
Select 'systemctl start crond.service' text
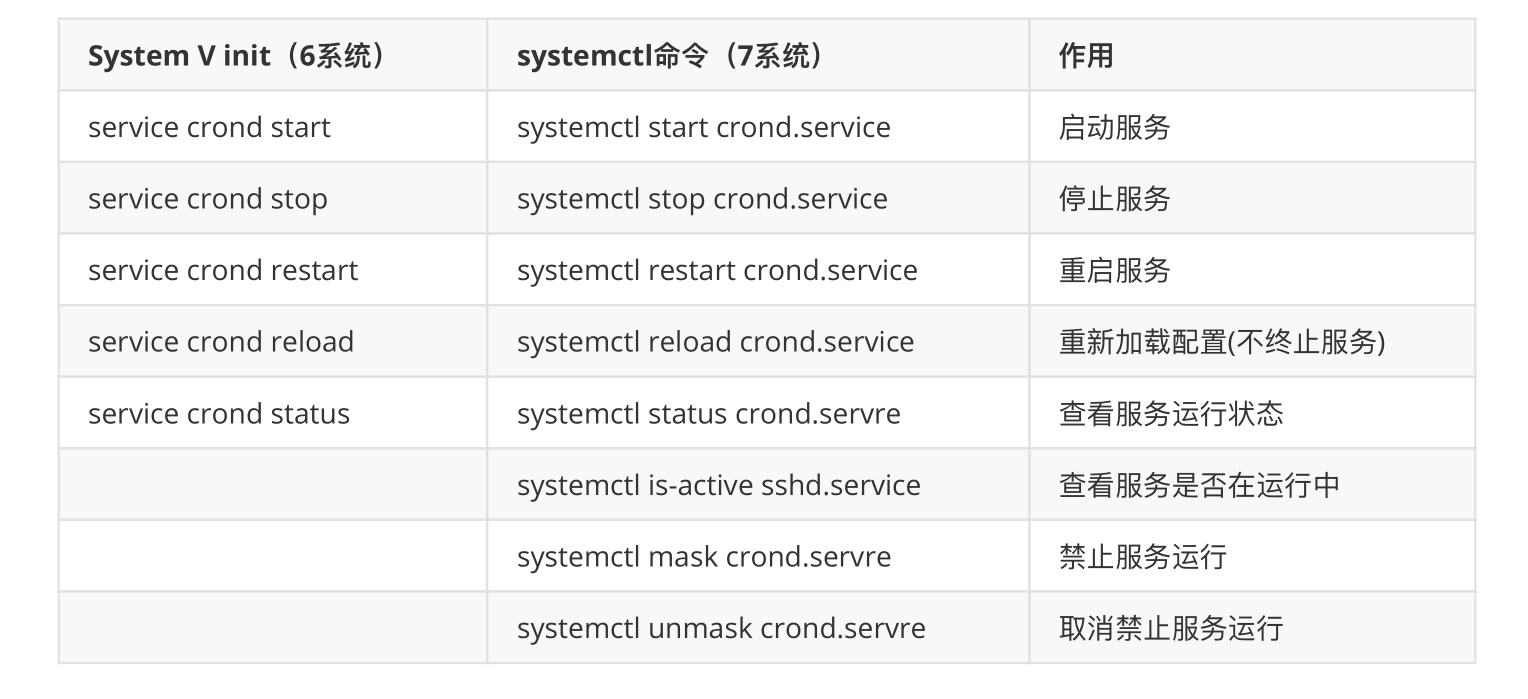(x=703, y=128)
